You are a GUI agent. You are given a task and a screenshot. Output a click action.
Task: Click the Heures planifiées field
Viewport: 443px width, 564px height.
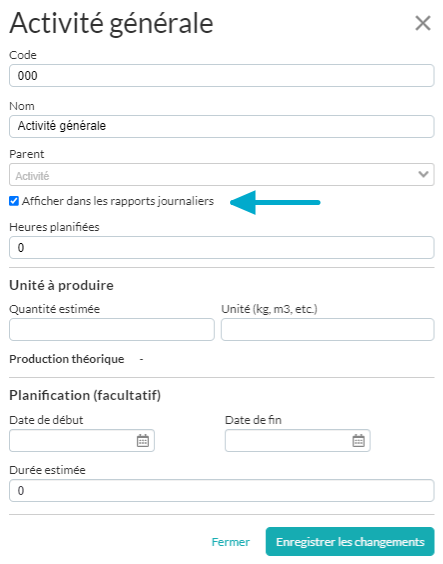[222, 247]
